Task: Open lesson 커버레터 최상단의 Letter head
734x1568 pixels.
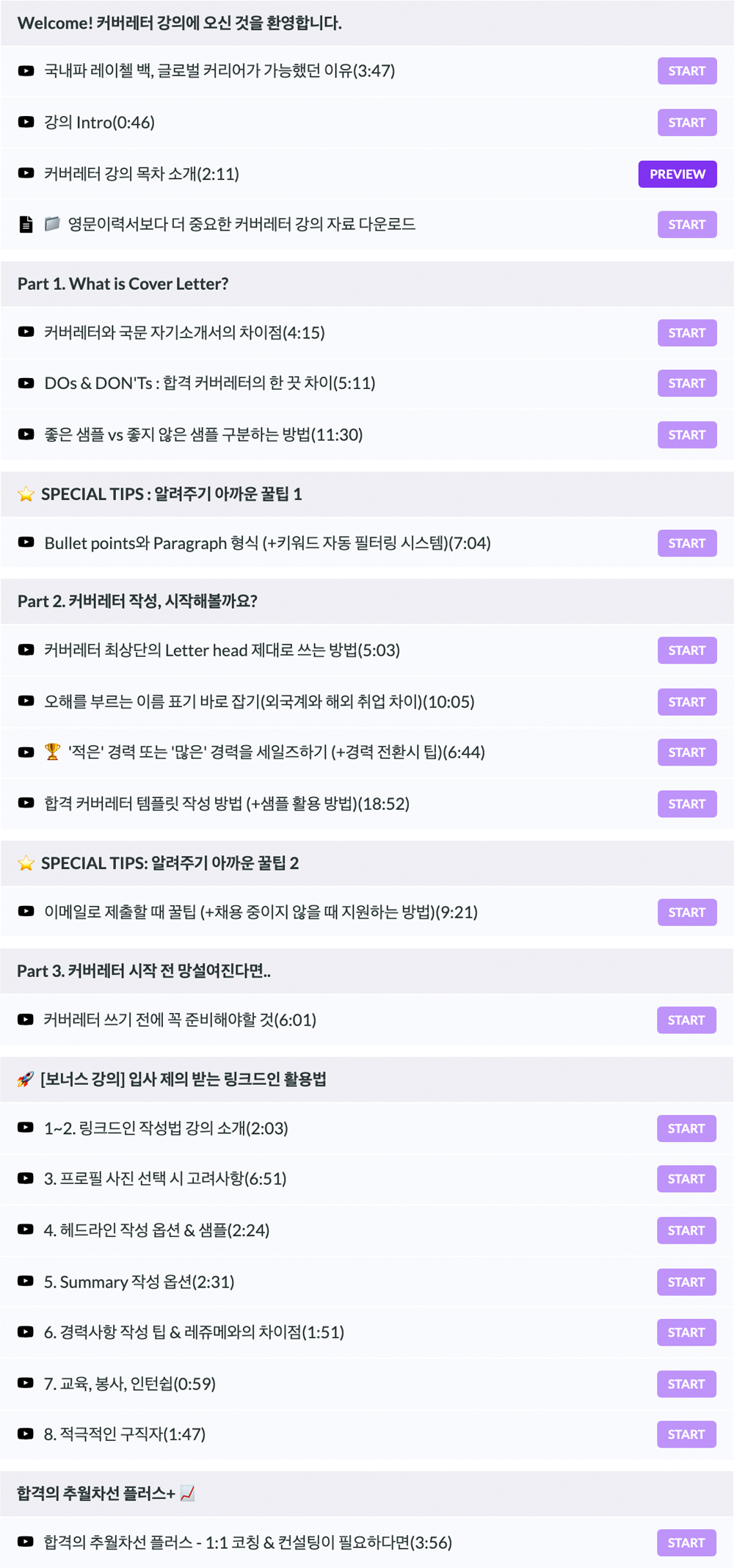Action: pos(222,650)
